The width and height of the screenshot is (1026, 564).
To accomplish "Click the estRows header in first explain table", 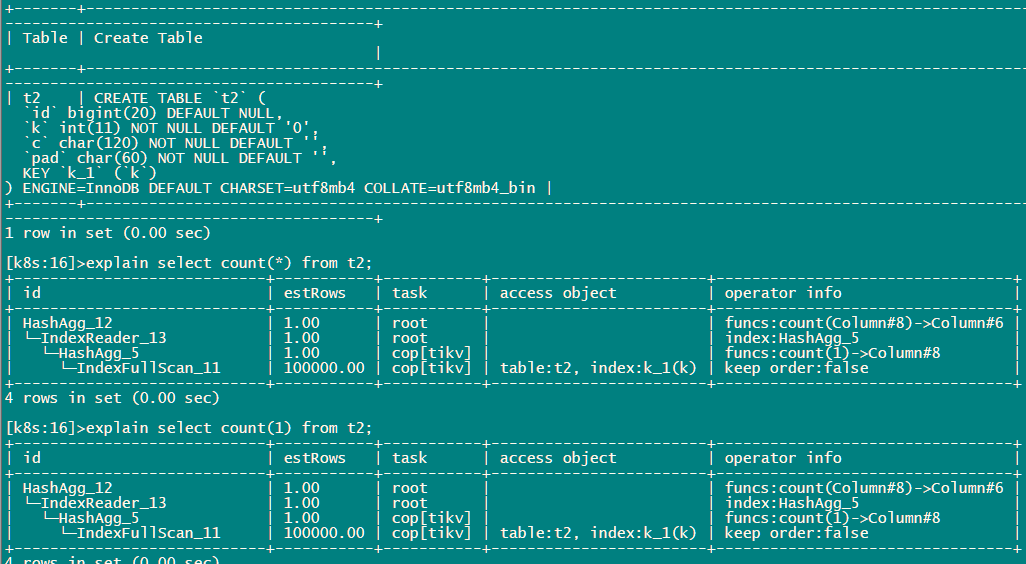I will (x=315, y=293).
